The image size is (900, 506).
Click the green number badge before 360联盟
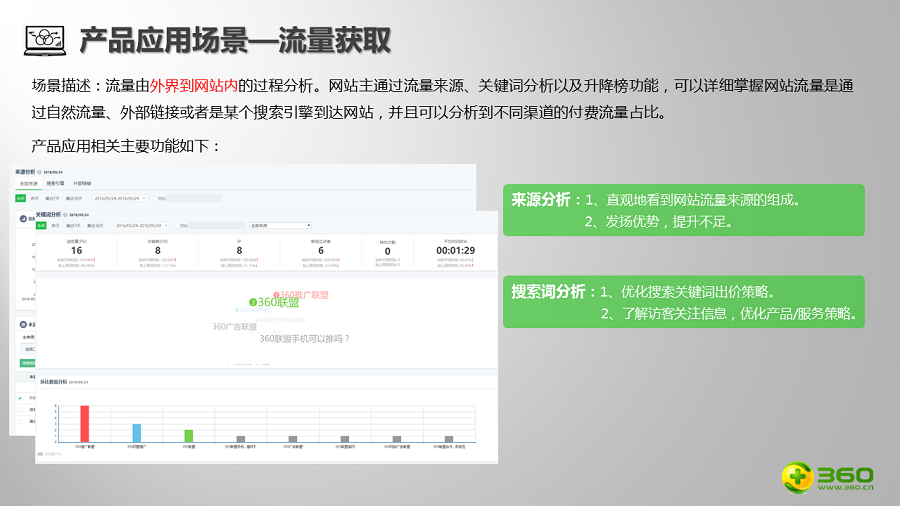click(x=252, y=302)
